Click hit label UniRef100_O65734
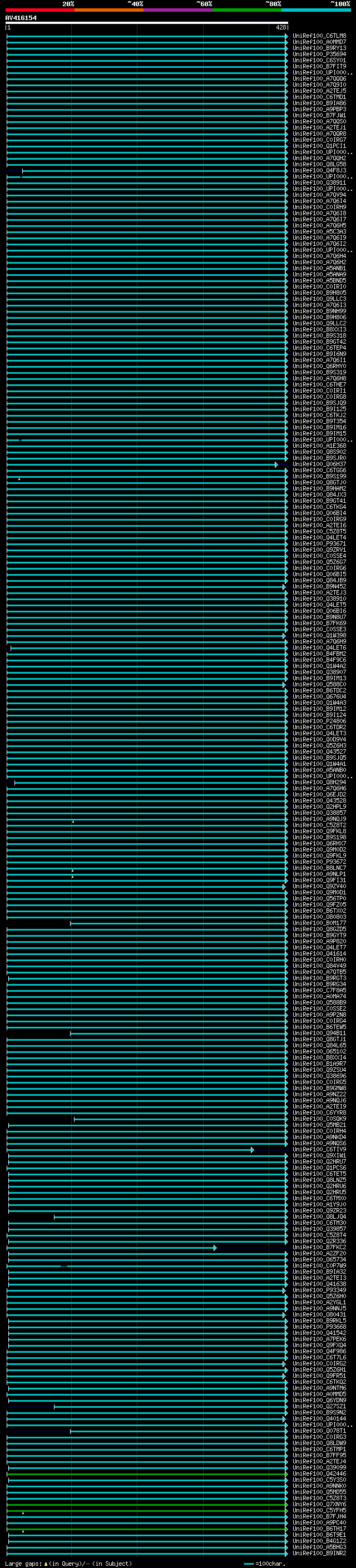This screenshot has height=1568, width=356. [x=319, y=1260]
